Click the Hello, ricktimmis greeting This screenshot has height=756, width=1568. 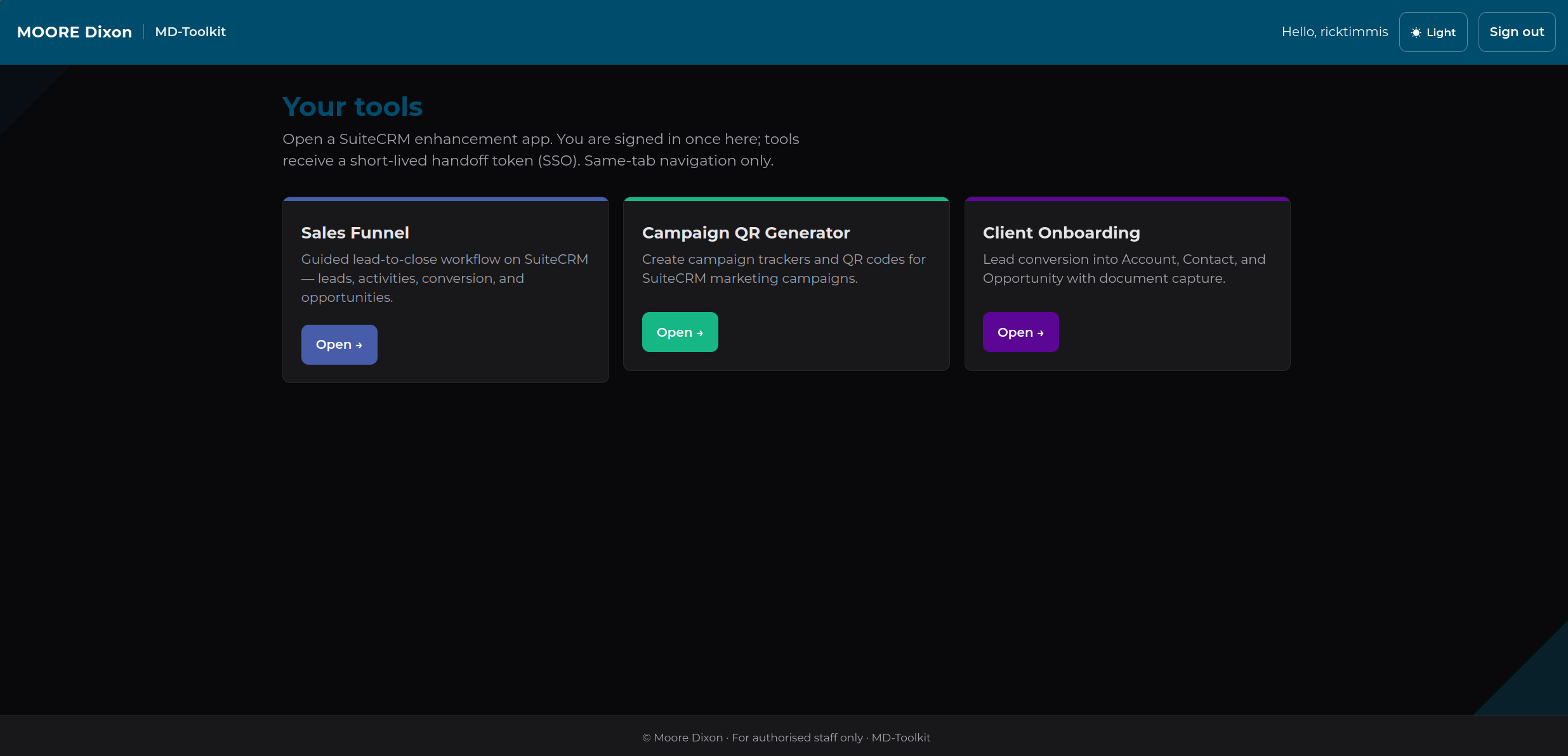[x=1334, y=32]
